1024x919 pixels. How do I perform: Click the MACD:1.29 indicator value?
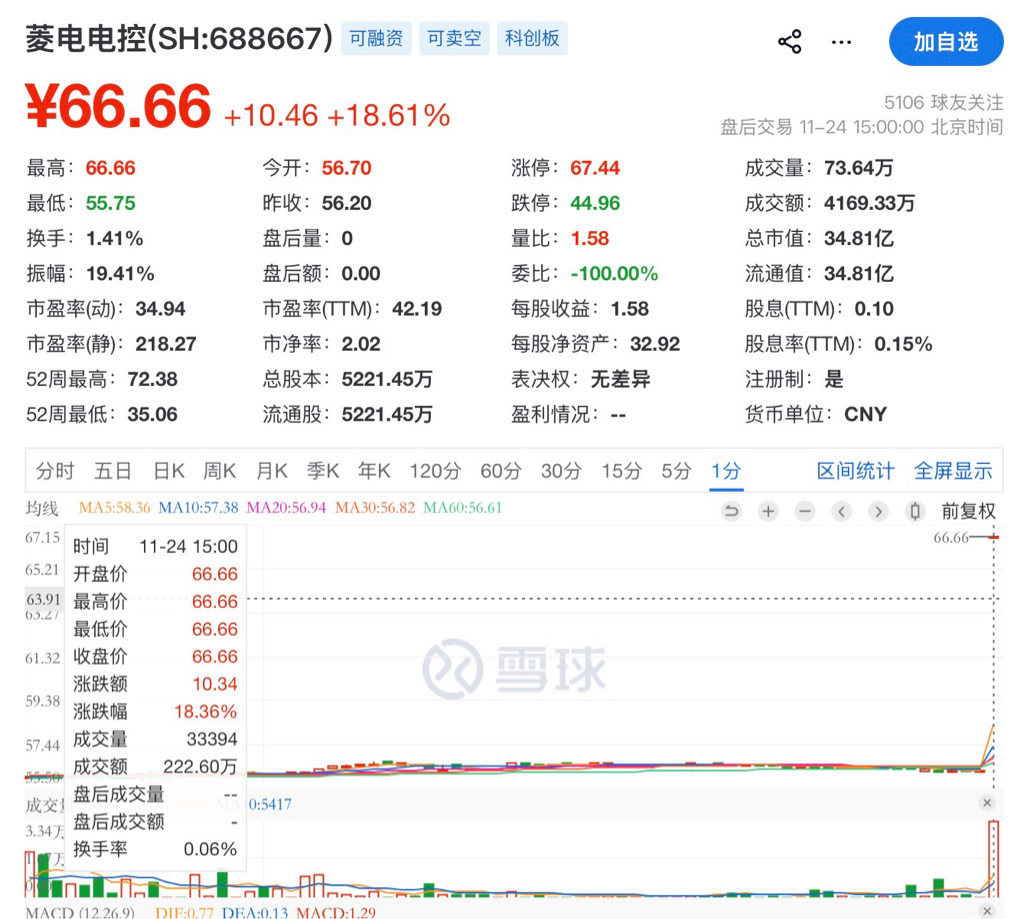336,912
